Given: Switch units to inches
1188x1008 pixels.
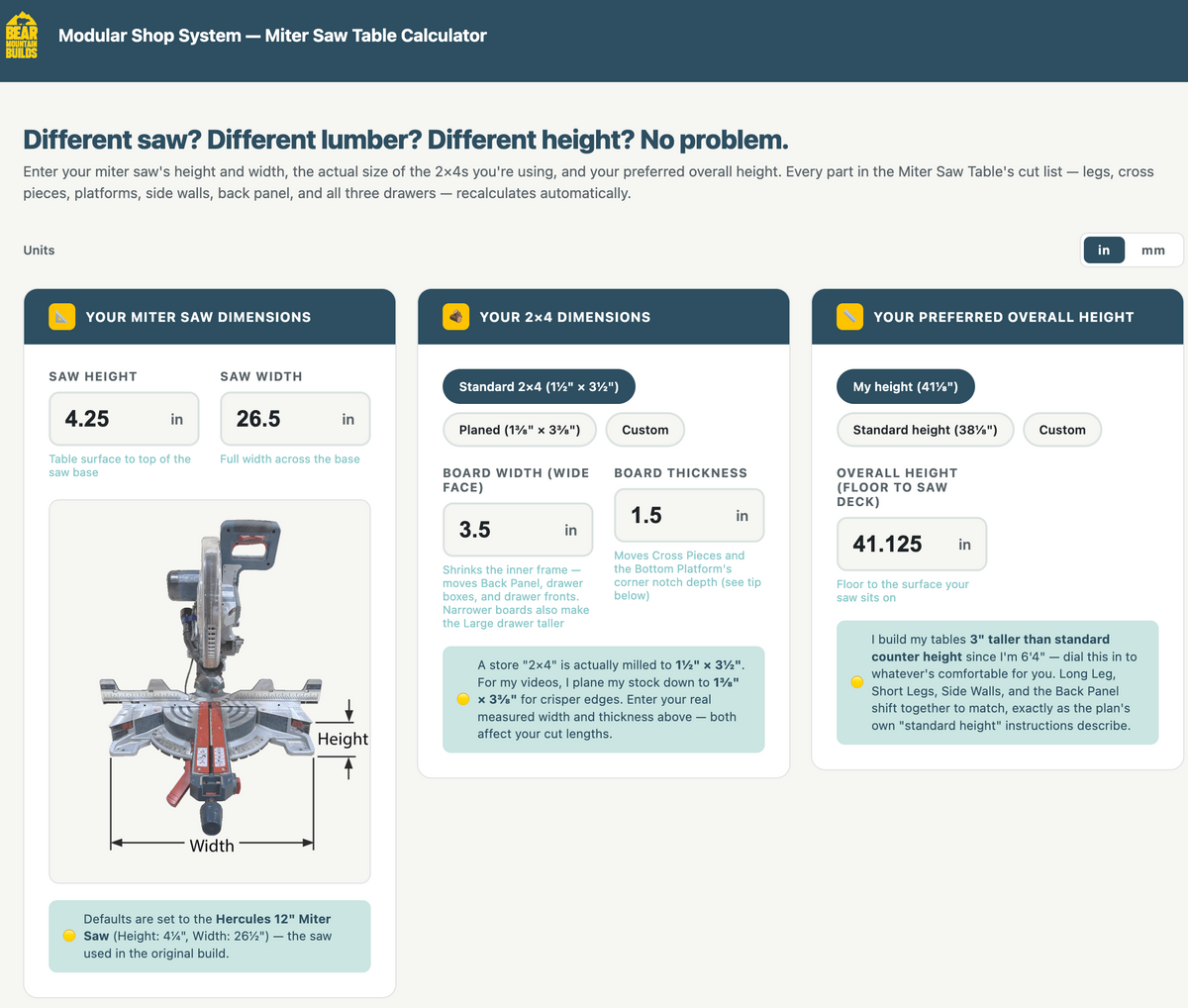Looking at the screenshot, I should [x=1104, y=251].
